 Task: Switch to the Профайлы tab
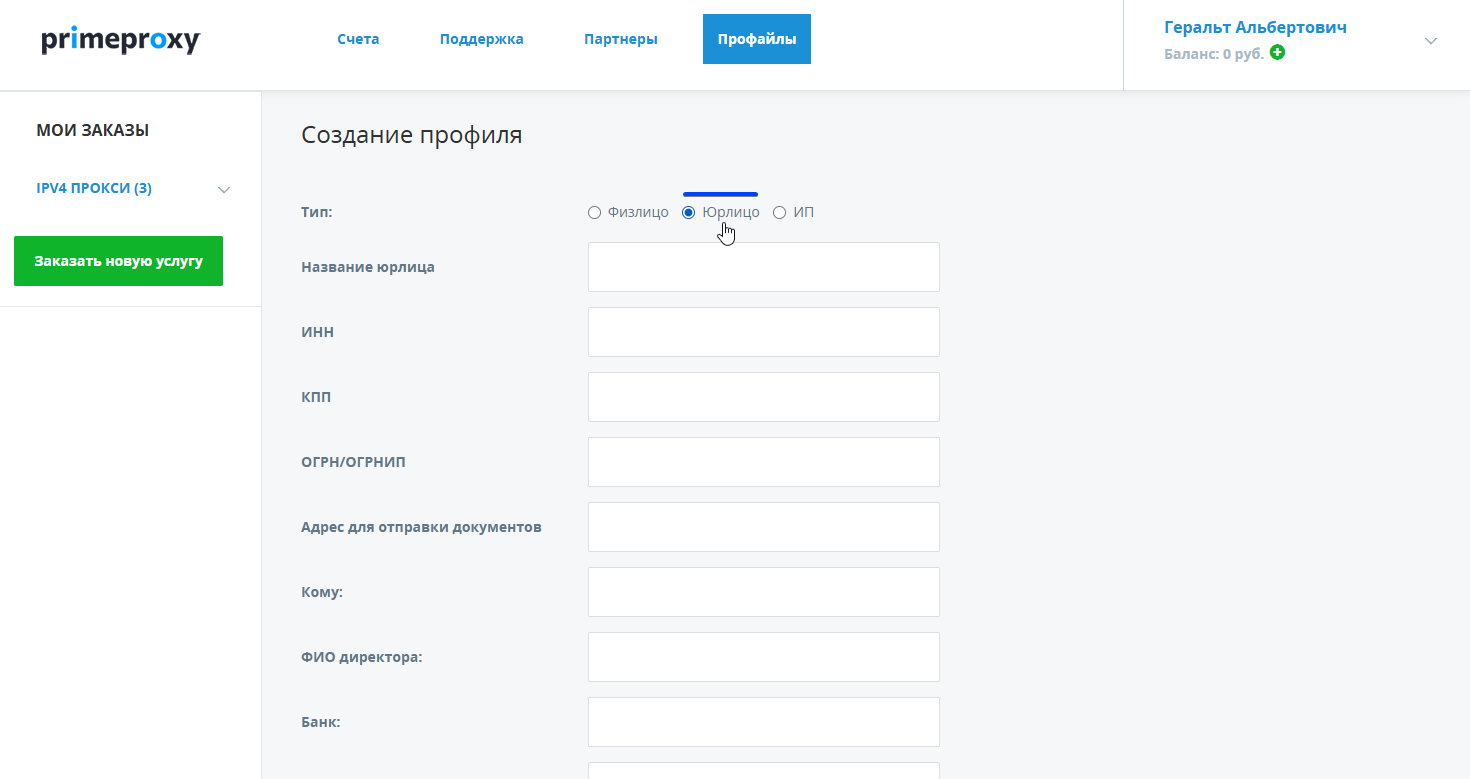[x=757, y=39]
